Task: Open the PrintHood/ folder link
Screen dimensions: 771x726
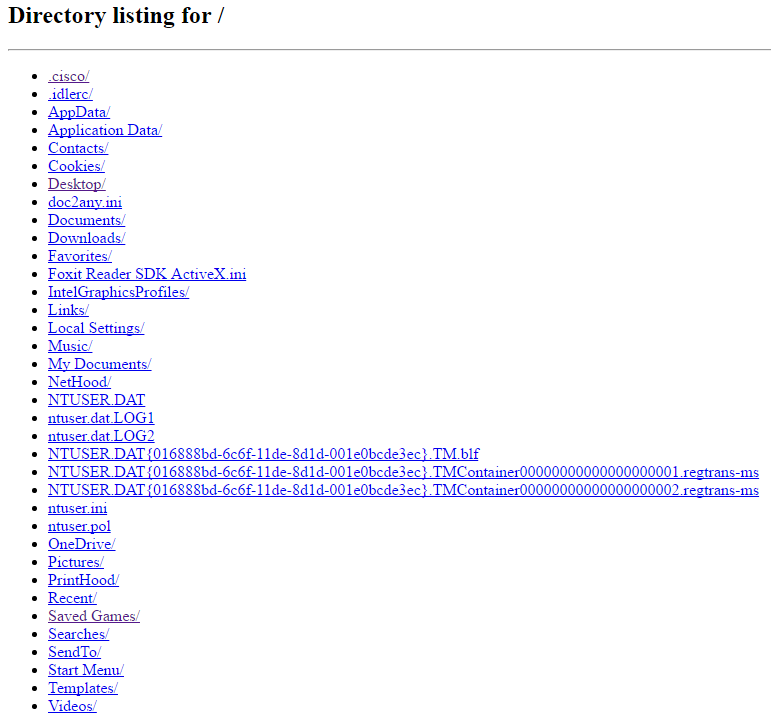Action: click(x=83, y=580)
